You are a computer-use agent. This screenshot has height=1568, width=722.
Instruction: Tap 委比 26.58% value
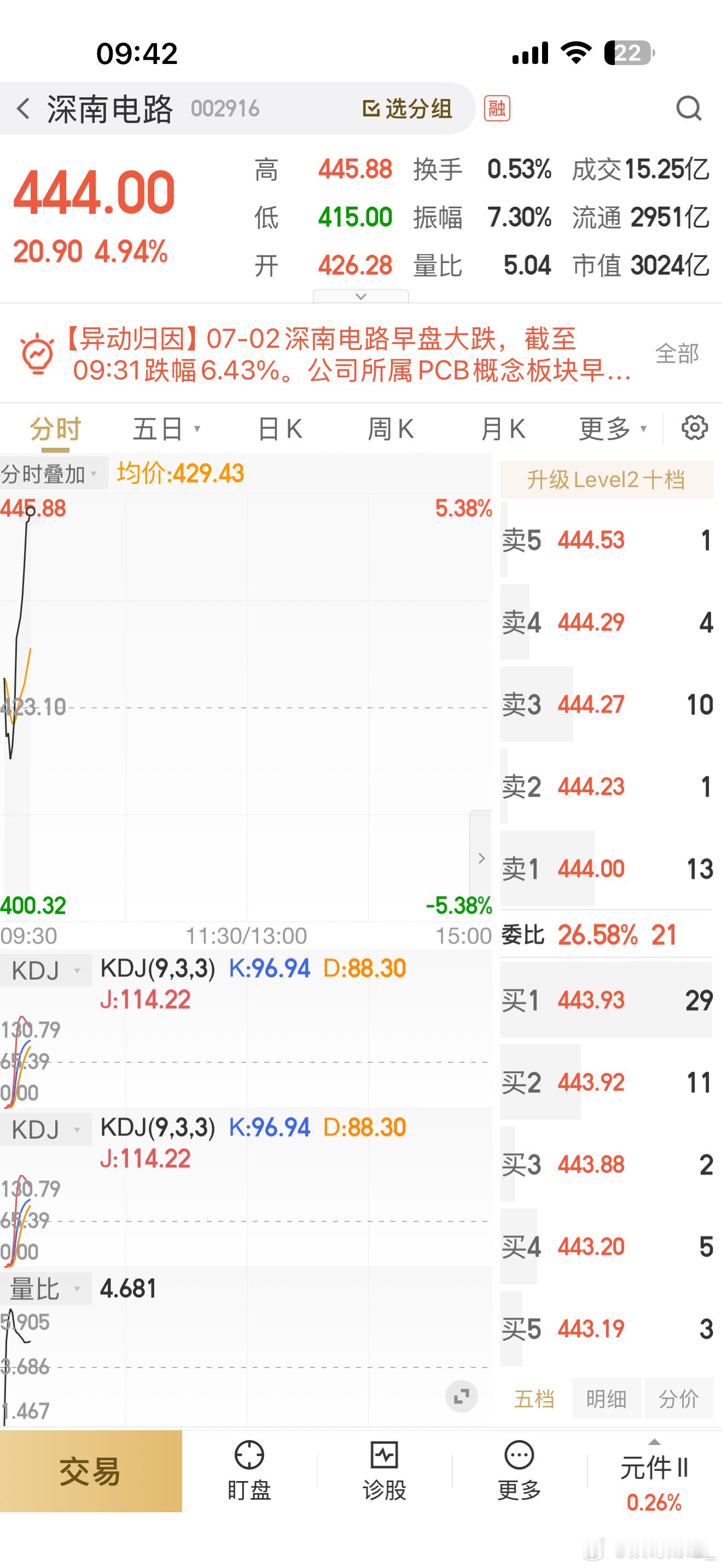click(597, 935)
